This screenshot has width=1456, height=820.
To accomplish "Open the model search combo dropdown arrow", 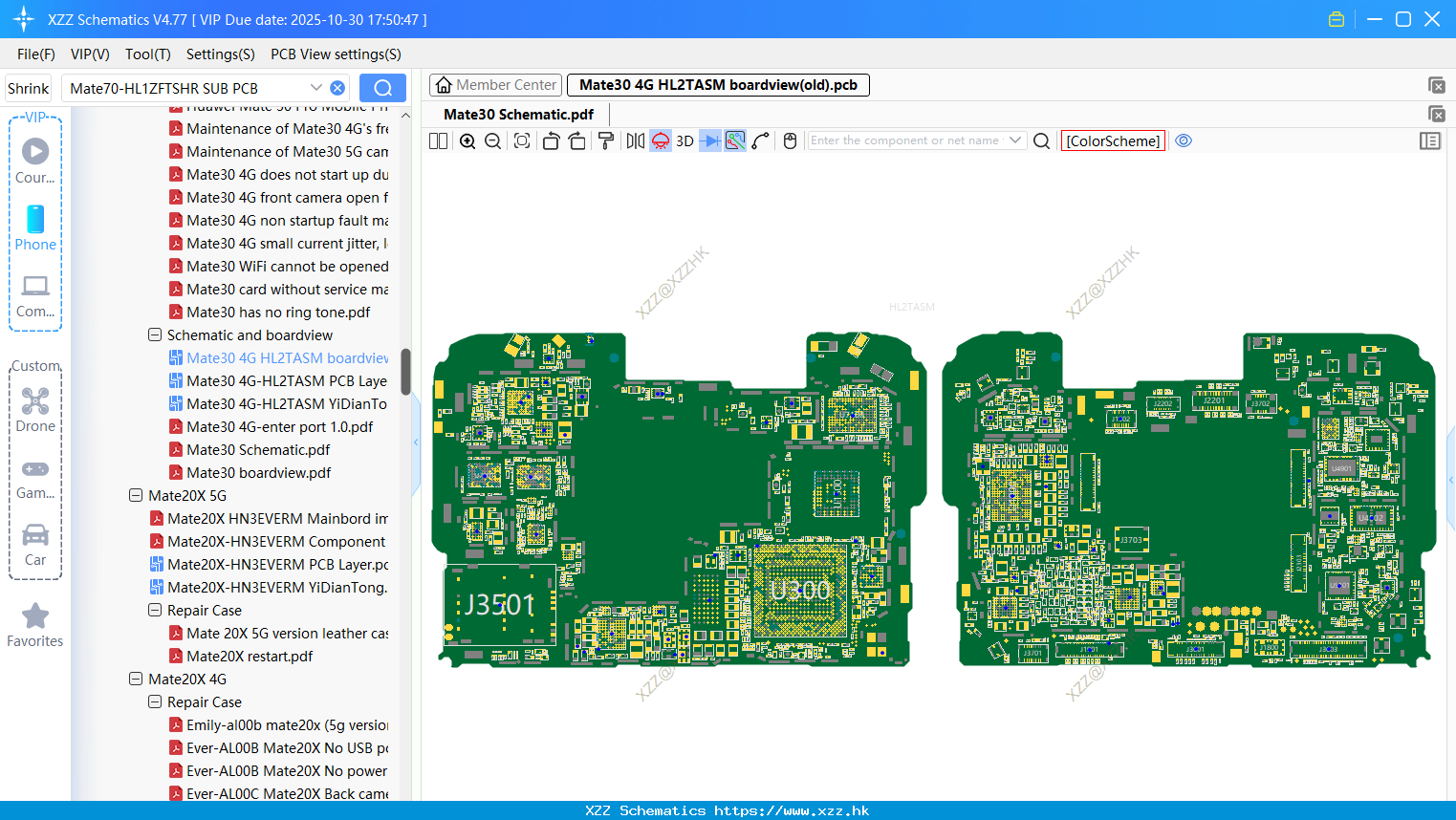I will [x=316, y=88].
